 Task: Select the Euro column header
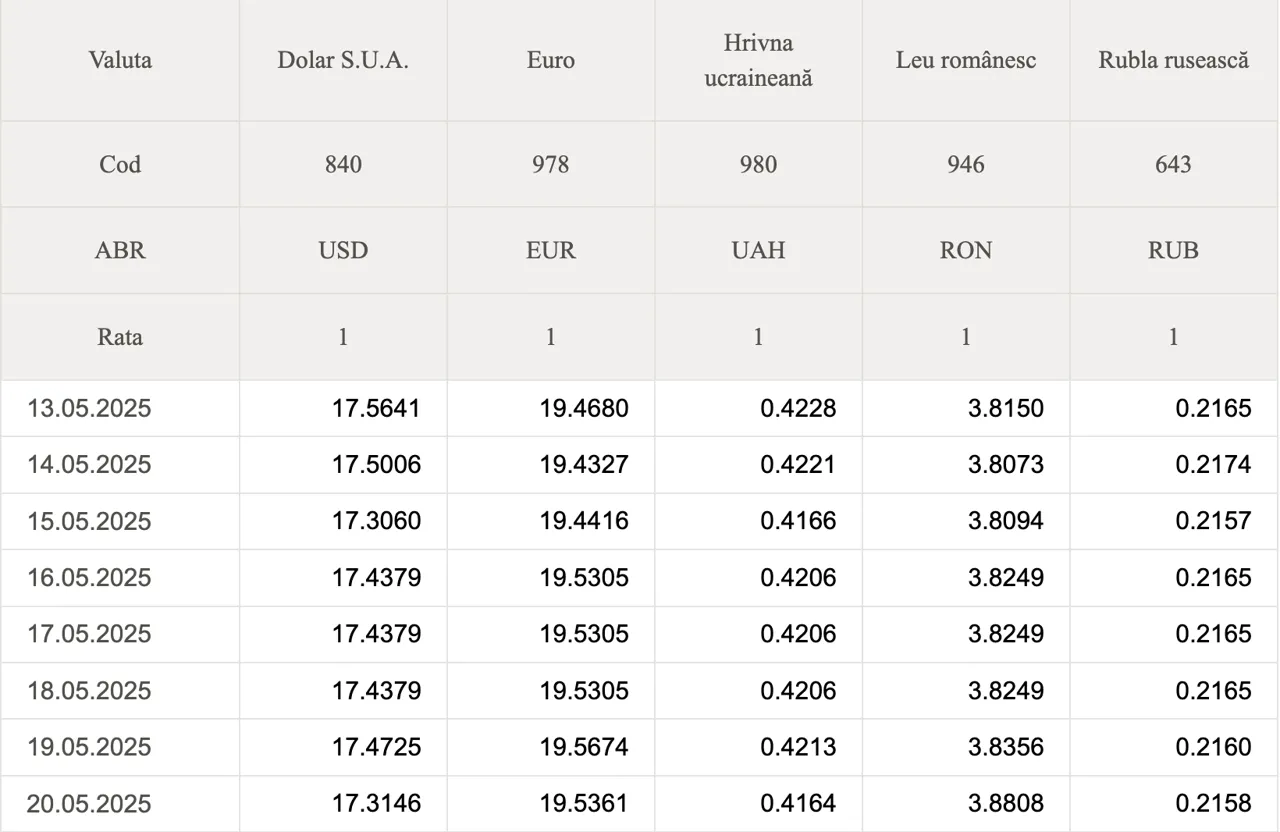coord(551,60)
